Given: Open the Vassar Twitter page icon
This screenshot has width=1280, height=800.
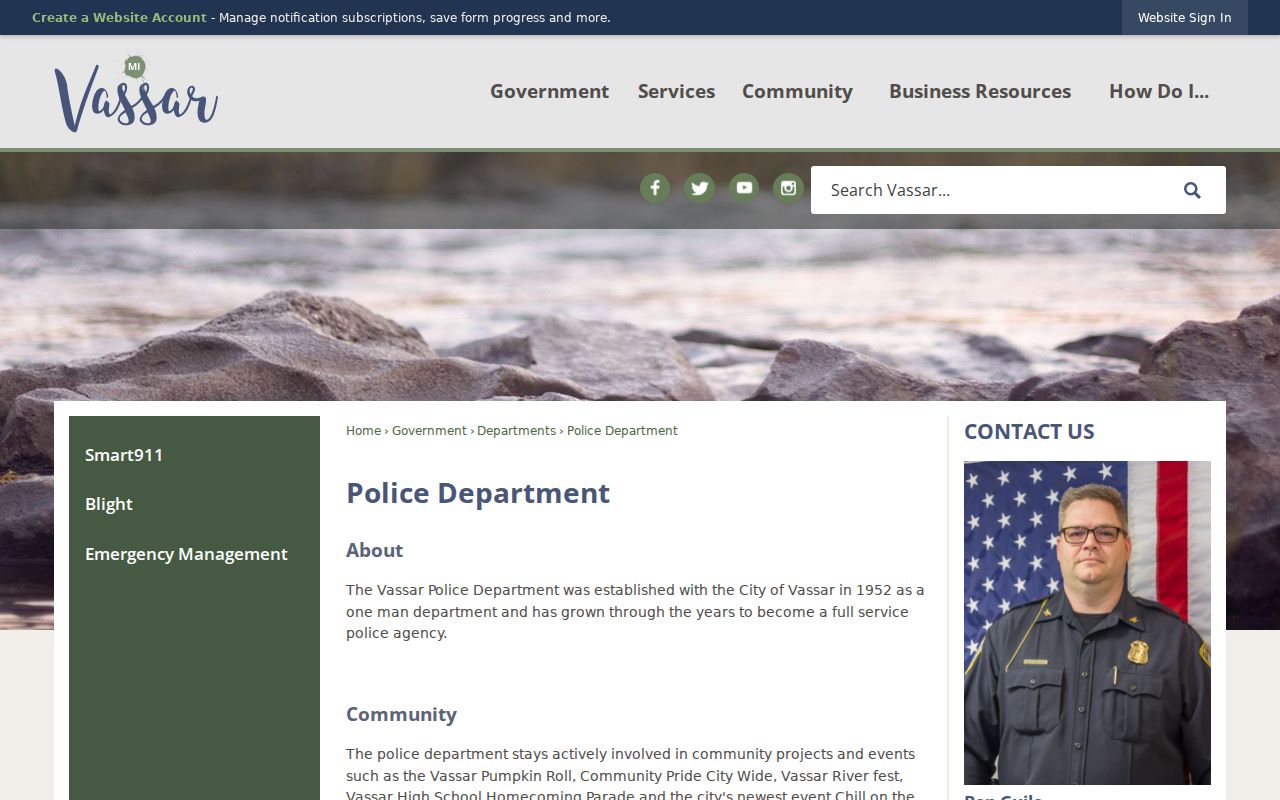Looking at the screenshot, I should point(699,188).
